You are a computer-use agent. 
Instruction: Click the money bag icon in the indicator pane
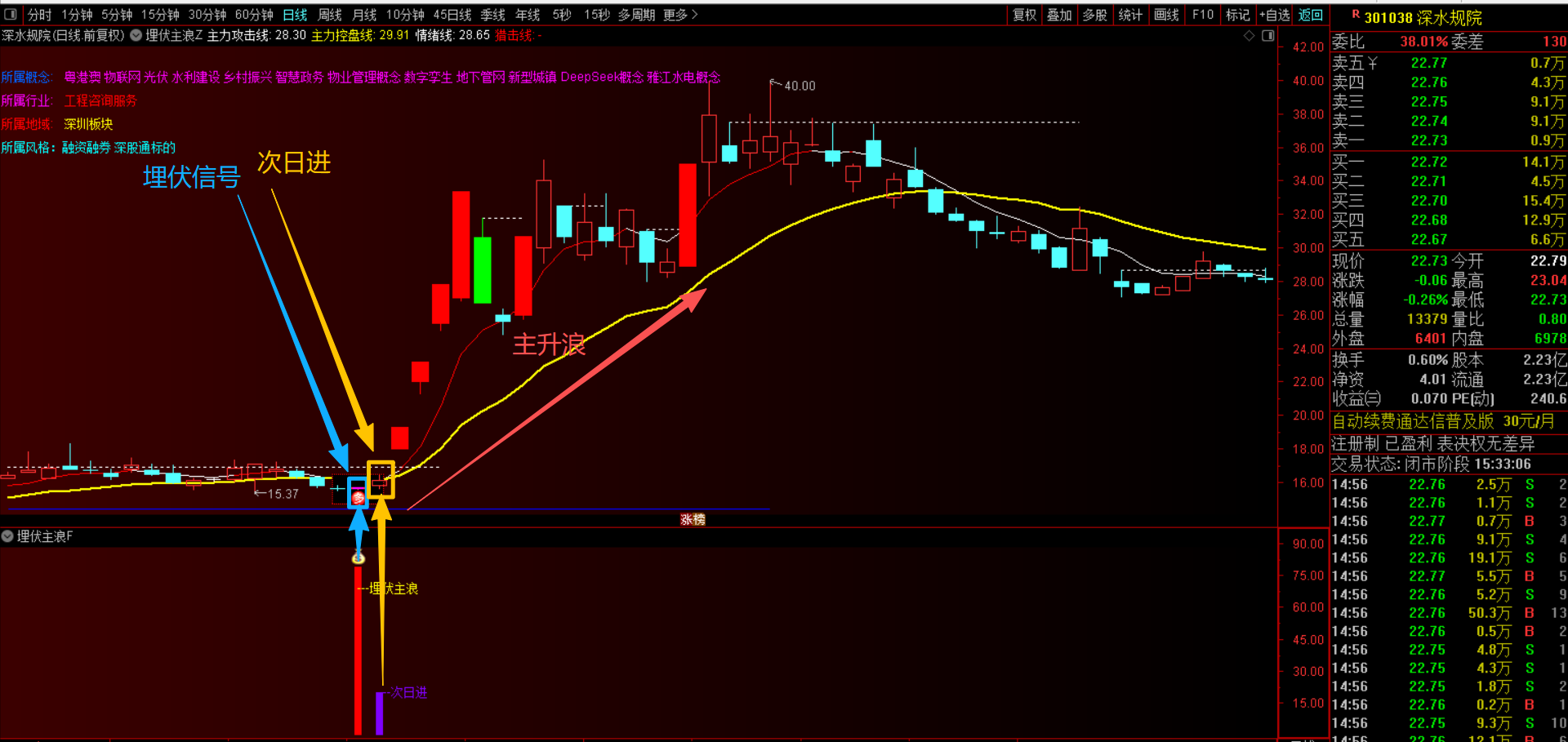[x=358, y=558]
